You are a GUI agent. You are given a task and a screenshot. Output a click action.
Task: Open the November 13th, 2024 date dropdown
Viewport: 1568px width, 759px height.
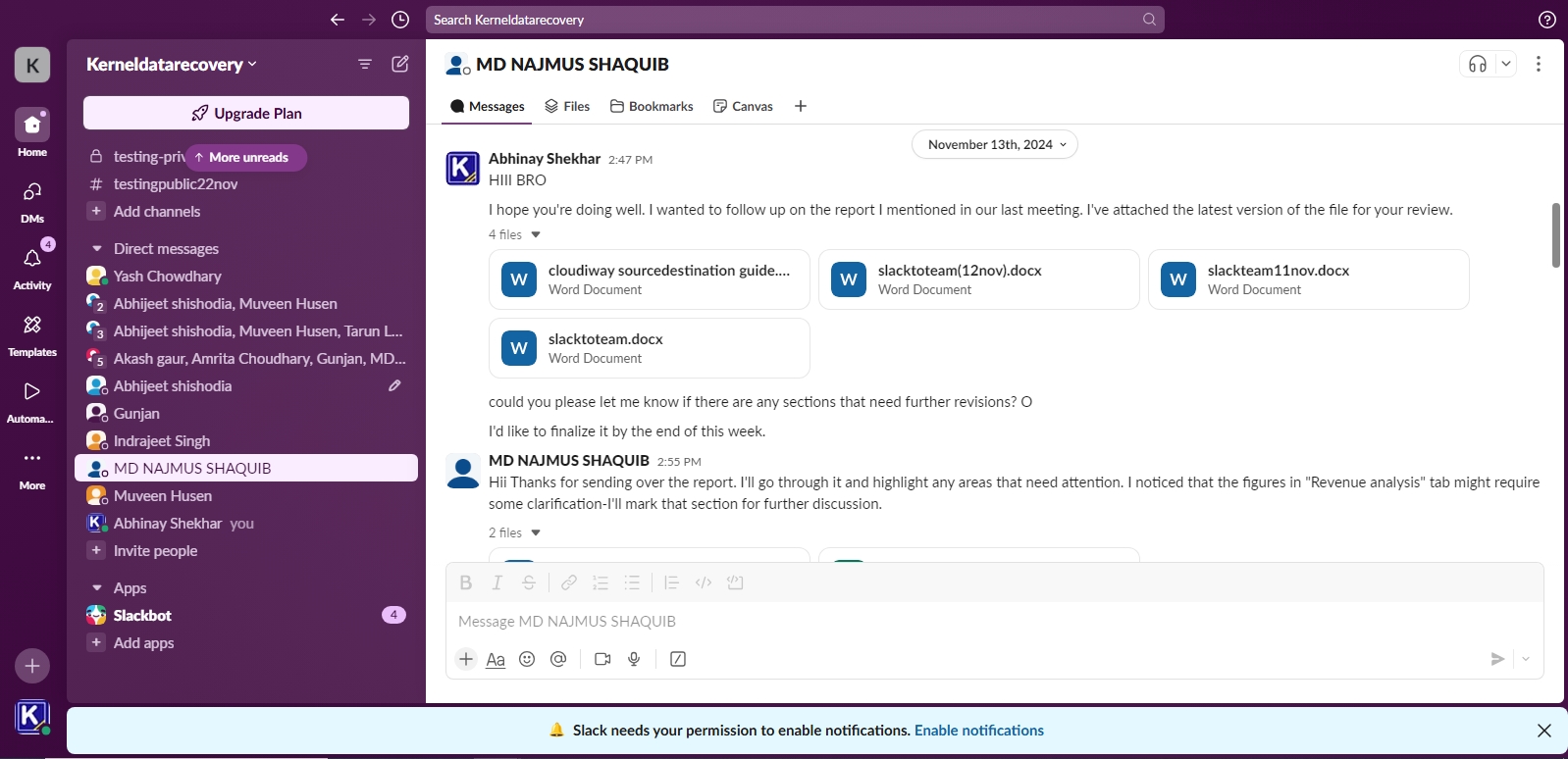[x=995, y=144]
